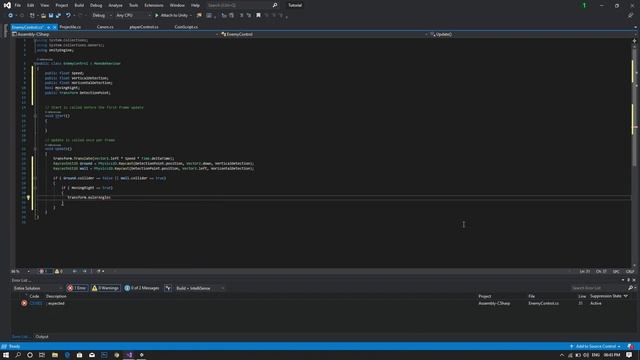Click the error code link in Error List
640x360 pixels.
pos(36,304)
